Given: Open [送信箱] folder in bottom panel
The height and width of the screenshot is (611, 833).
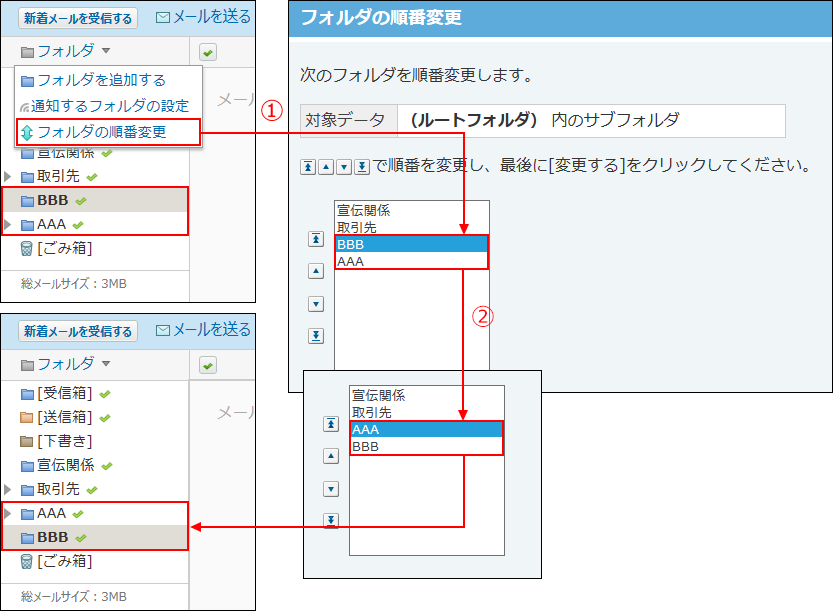Looking at the screenshot, I should pyautogui.click(x=65, y=417).
